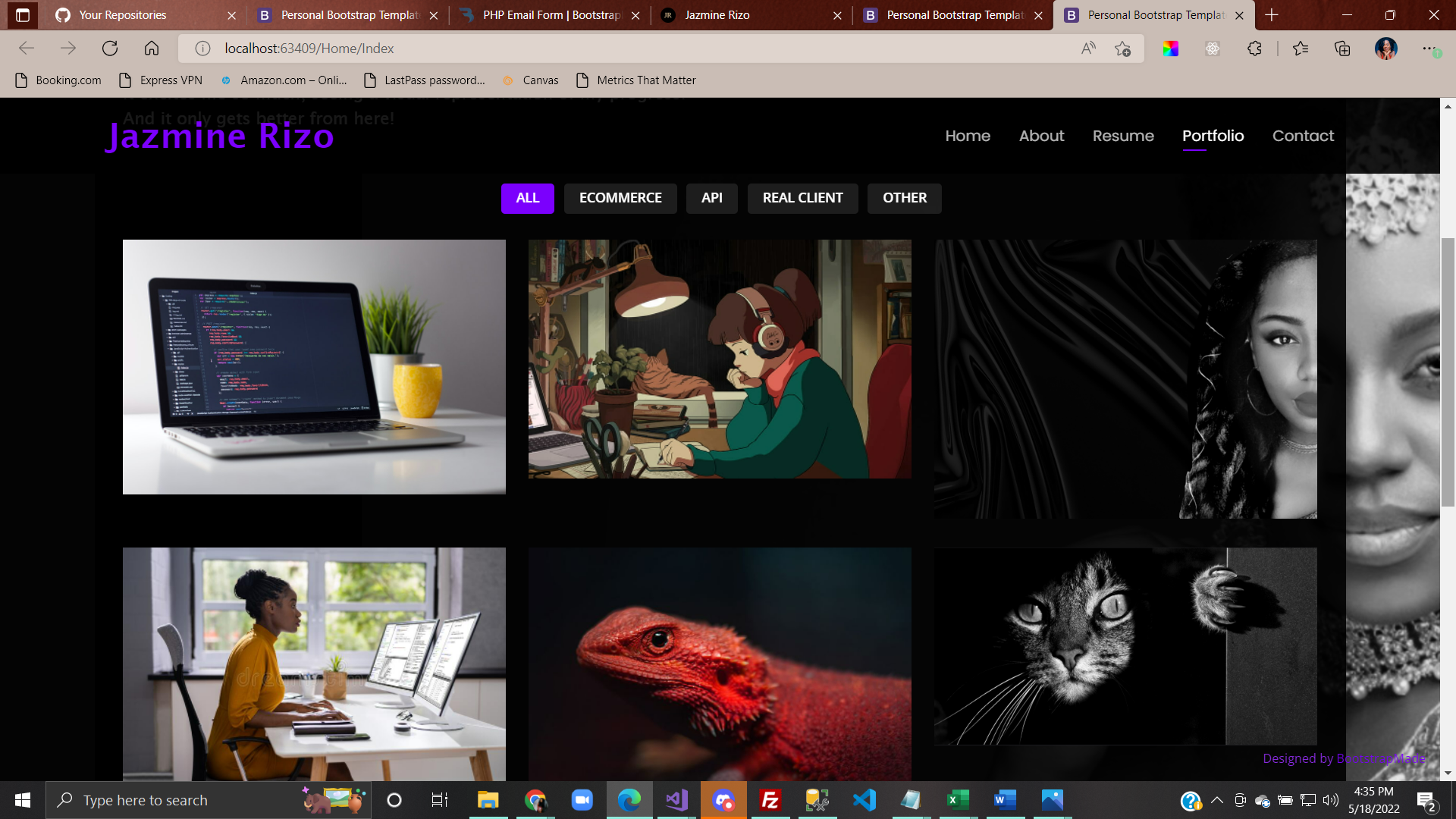
Task: Open FileZilla from the taskbar
Action: pos(770,800)
